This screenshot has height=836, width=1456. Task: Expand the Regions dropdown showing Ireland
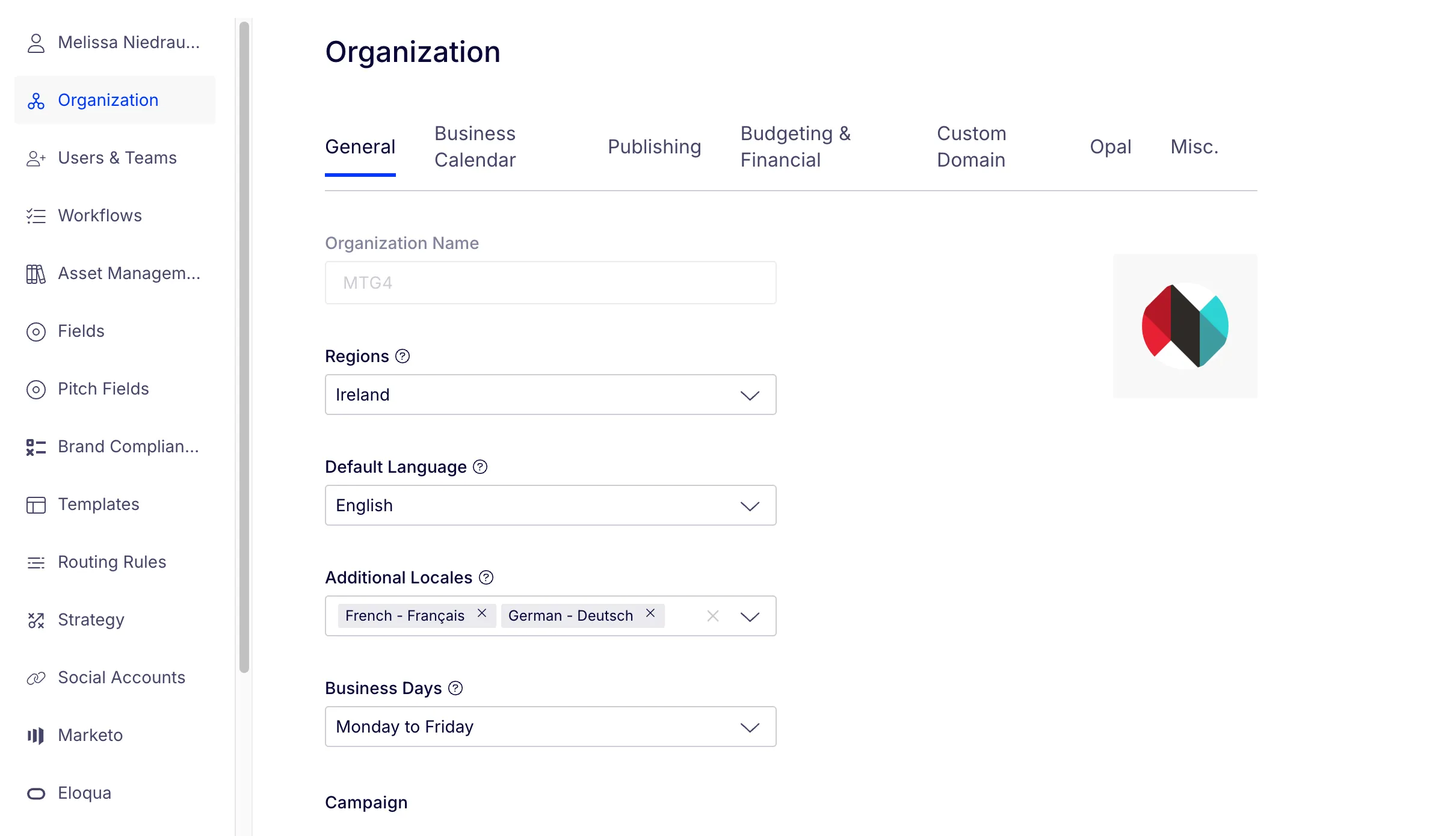point(551,395)
